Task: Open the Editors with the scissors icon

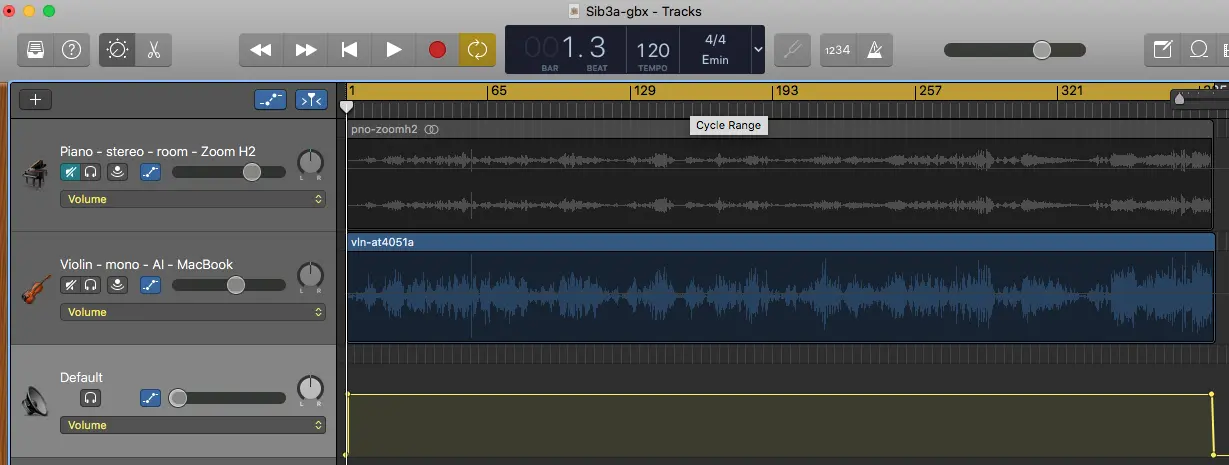Action: point(153,49)
